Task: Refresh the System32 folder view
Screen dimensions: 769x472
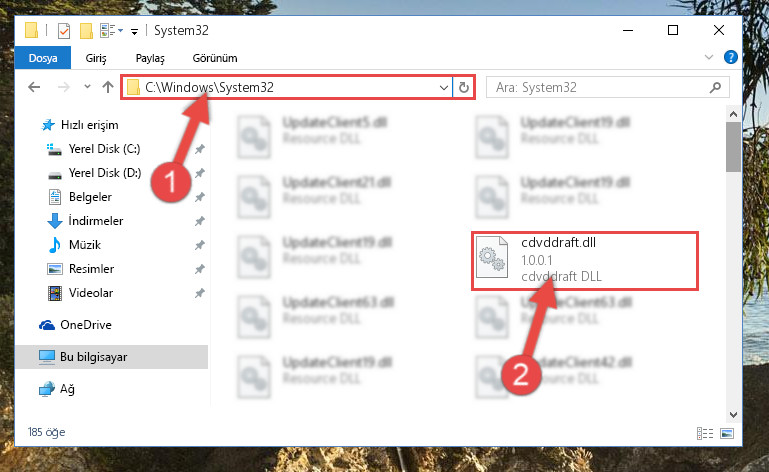Action: click(463, 88)
